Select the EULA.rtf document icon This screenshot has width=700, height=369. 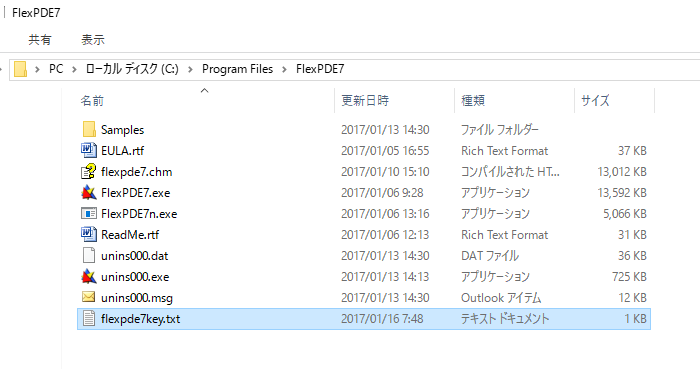click(89, 150)
